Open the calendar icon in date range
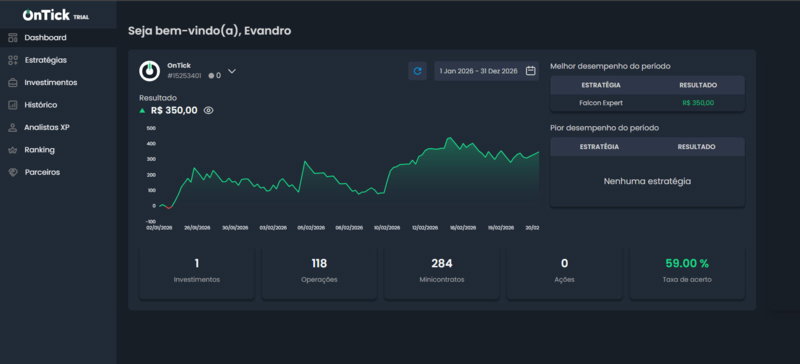The height and width of the screenshot is (364, 800). click(x=531, y=71)
